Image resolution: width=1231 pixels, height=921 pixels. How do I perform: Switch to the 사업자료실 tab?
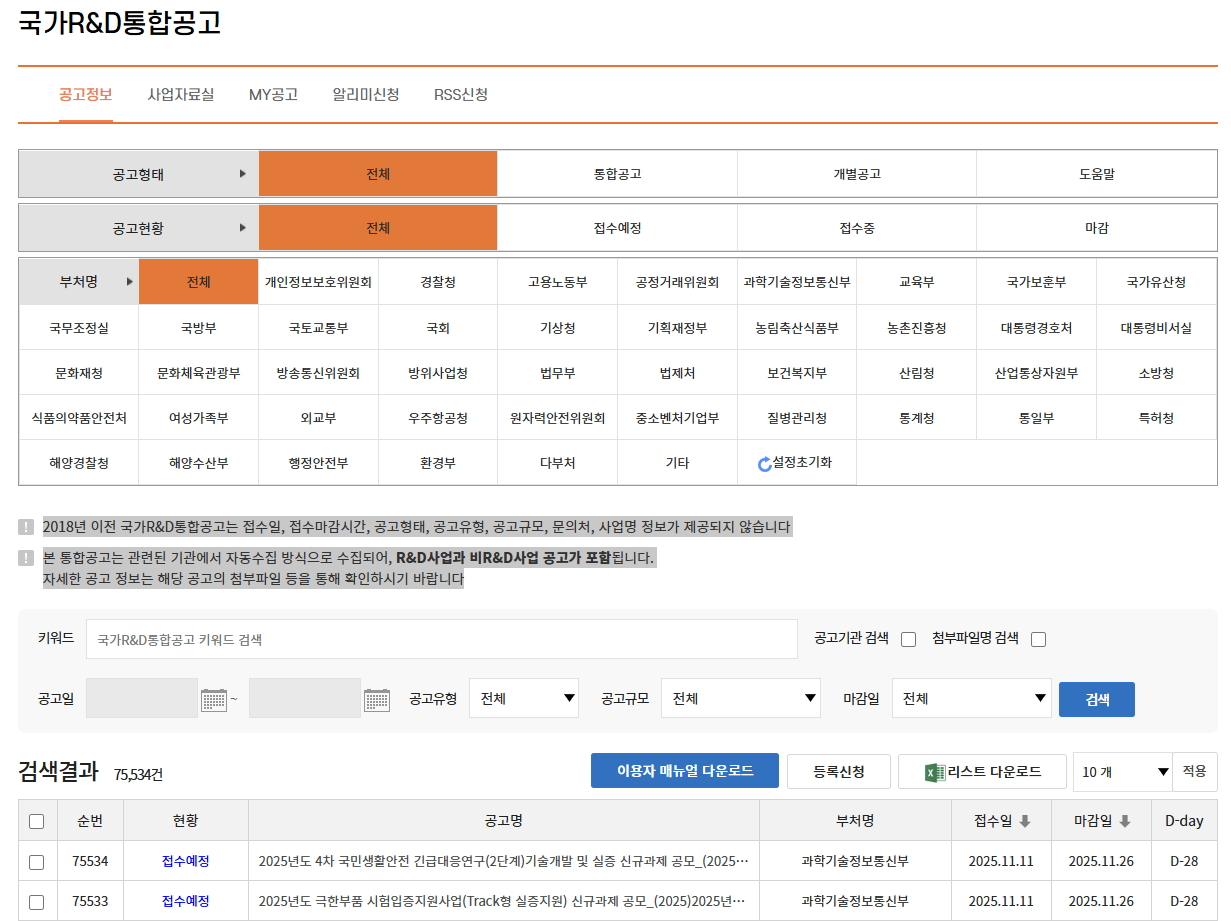pyautogui.click(x=181, y=94)
